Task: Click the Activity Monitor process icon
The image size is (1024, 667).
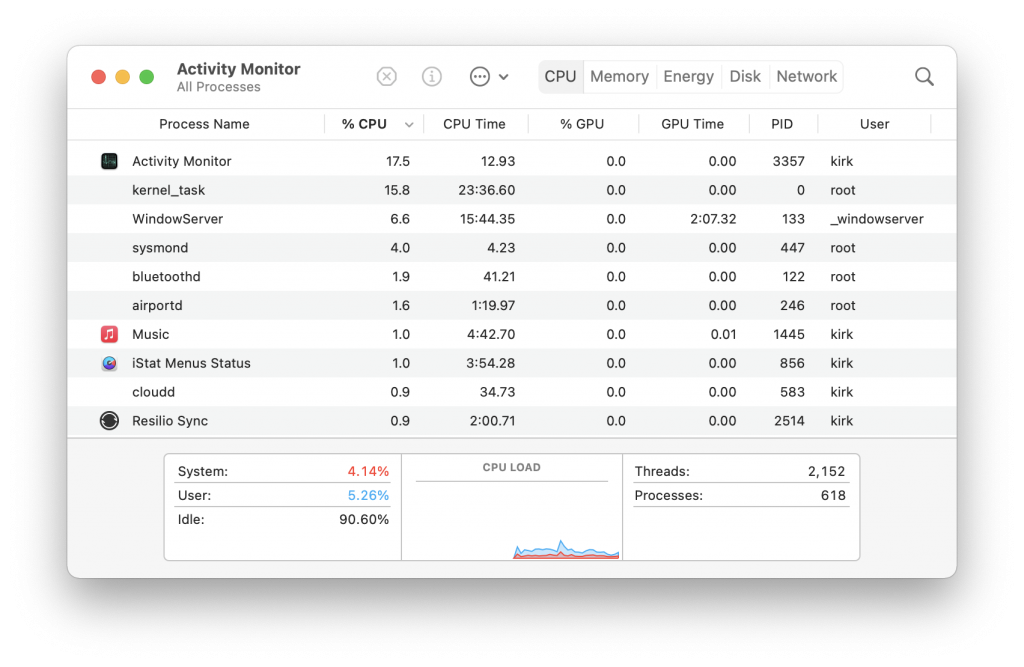Action: [x=109, y=160]
